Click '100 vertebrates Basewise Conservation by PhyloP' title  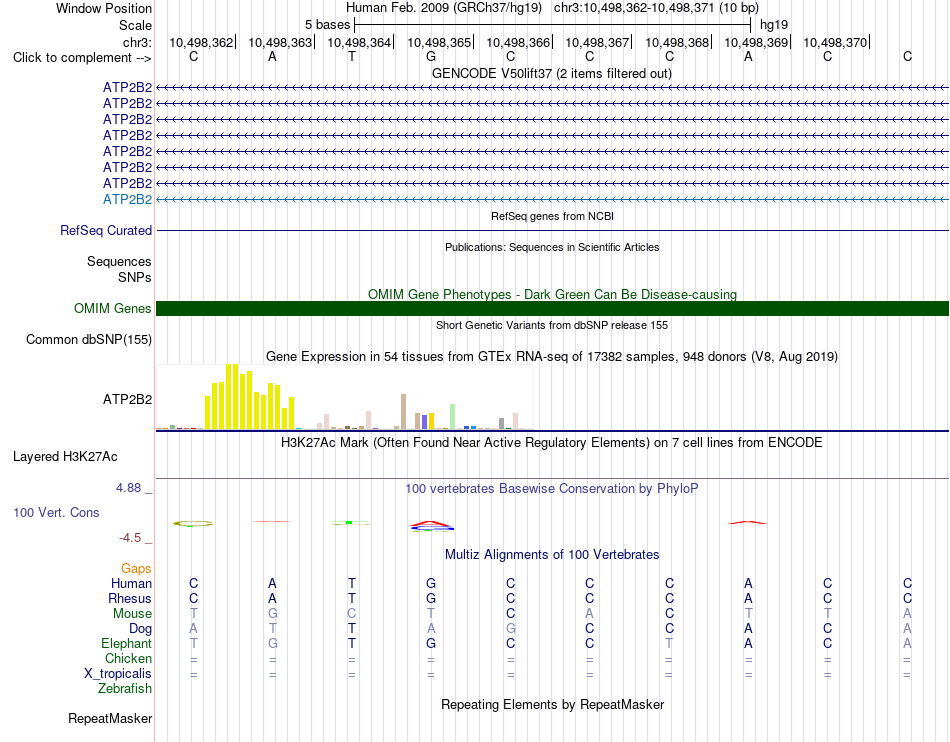[x=552, y=488]
